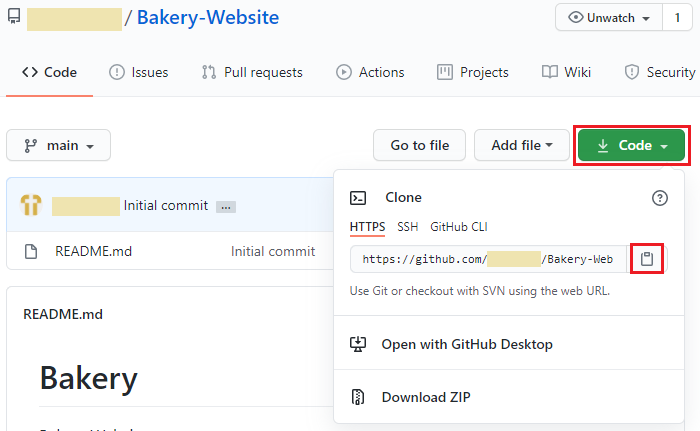The image size is (700, 431).
Task: Click the Clone help question mark icon
Action: (x=660, y=198)
